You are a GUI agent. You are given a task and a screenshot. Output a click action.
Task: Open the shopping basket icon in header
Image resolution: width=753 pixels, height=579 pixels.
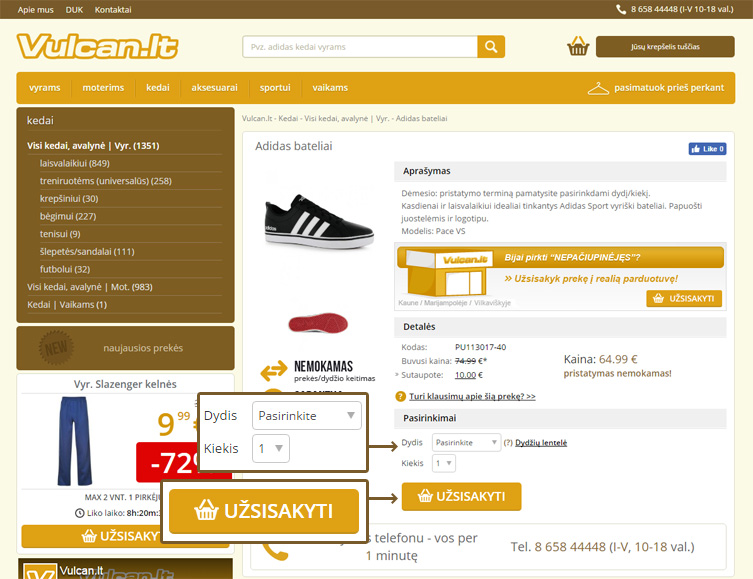pyautogui.click(x=578, y=46)
